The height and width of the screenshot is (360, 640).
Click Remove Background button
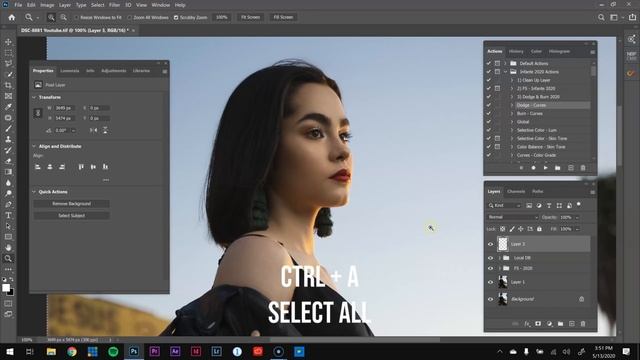click(71, 204)
